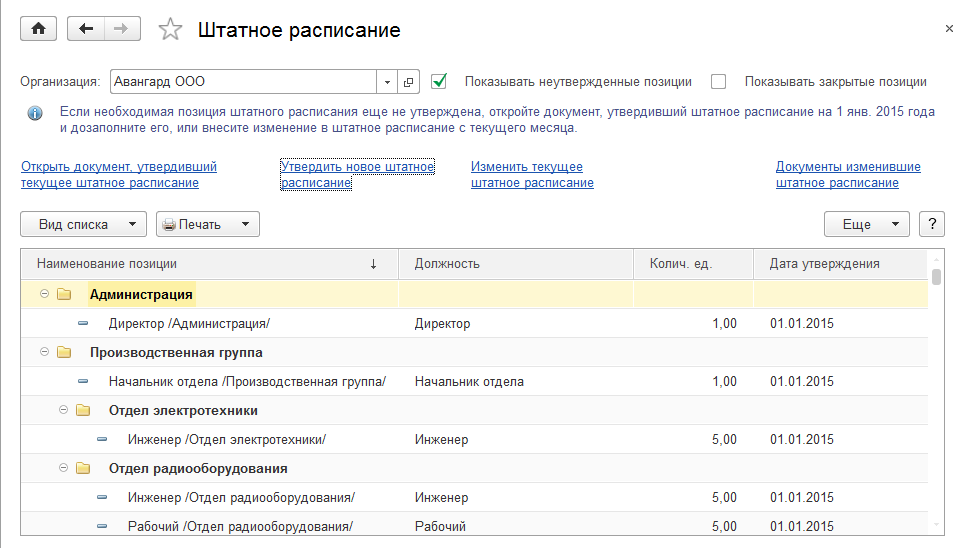Click the Администрация folder icon
The width and height of the screenshot is (954, 548).
pos(65,295)
